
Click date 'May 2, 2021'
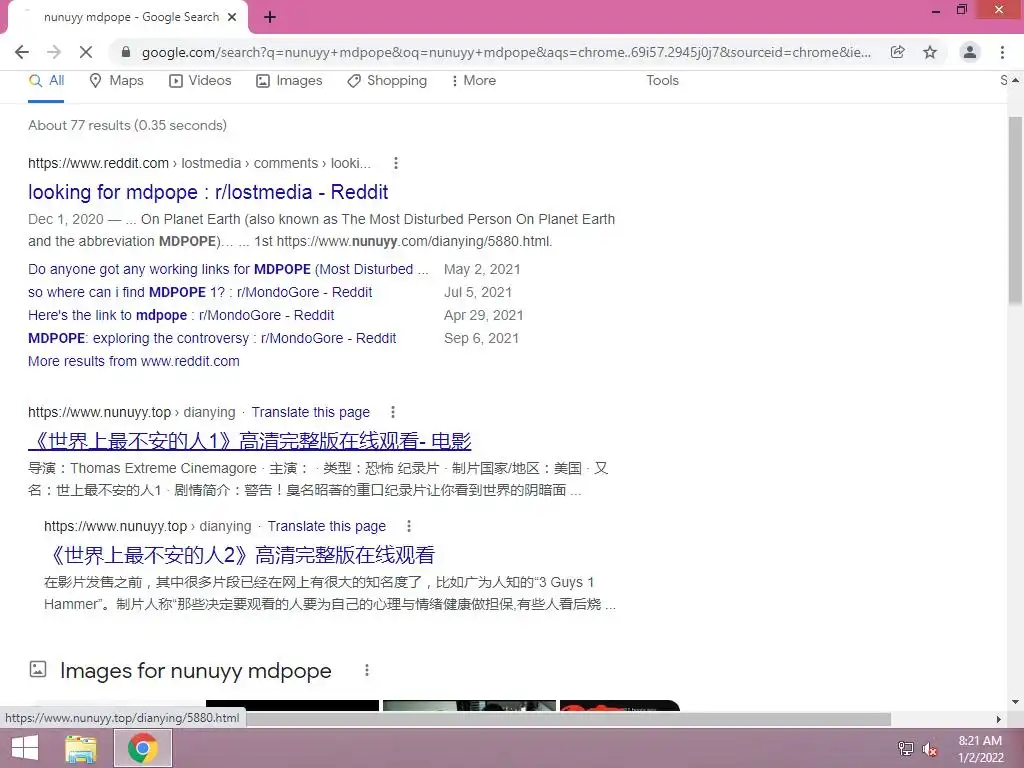(482, 269)
